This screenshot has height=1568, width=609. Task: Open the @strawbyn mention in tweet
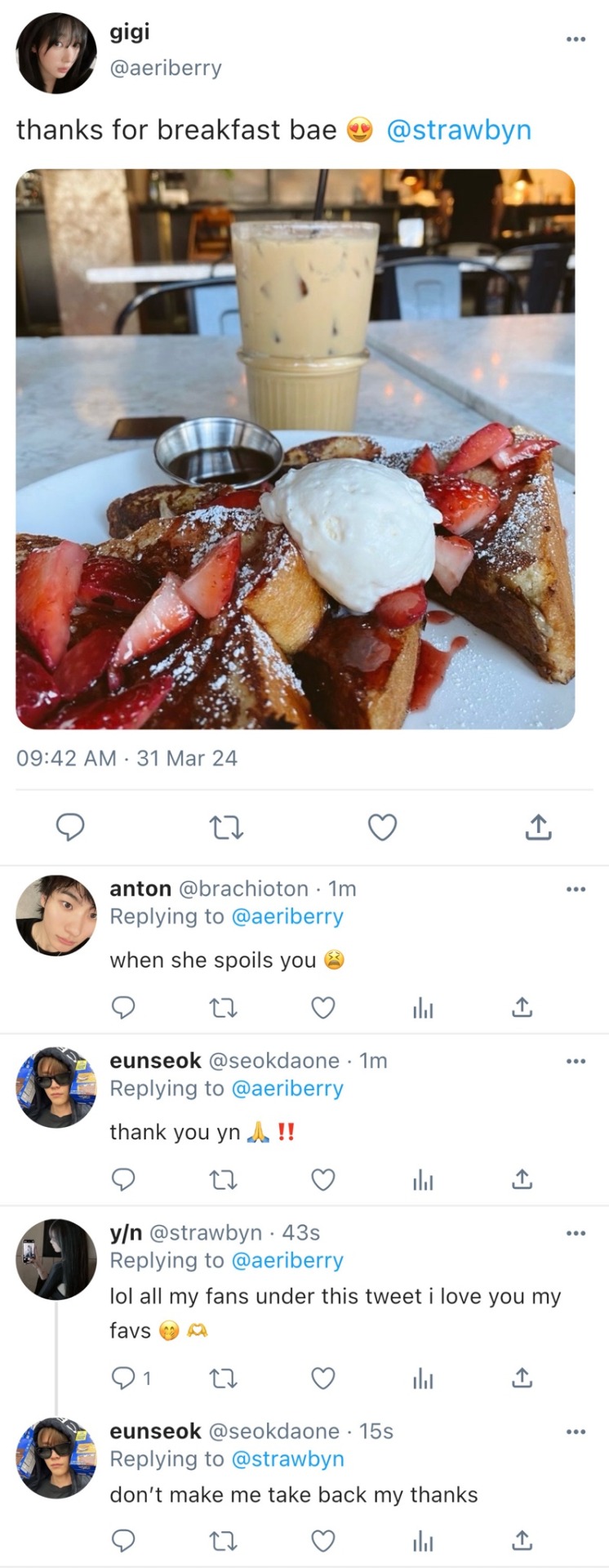point(458,130)
